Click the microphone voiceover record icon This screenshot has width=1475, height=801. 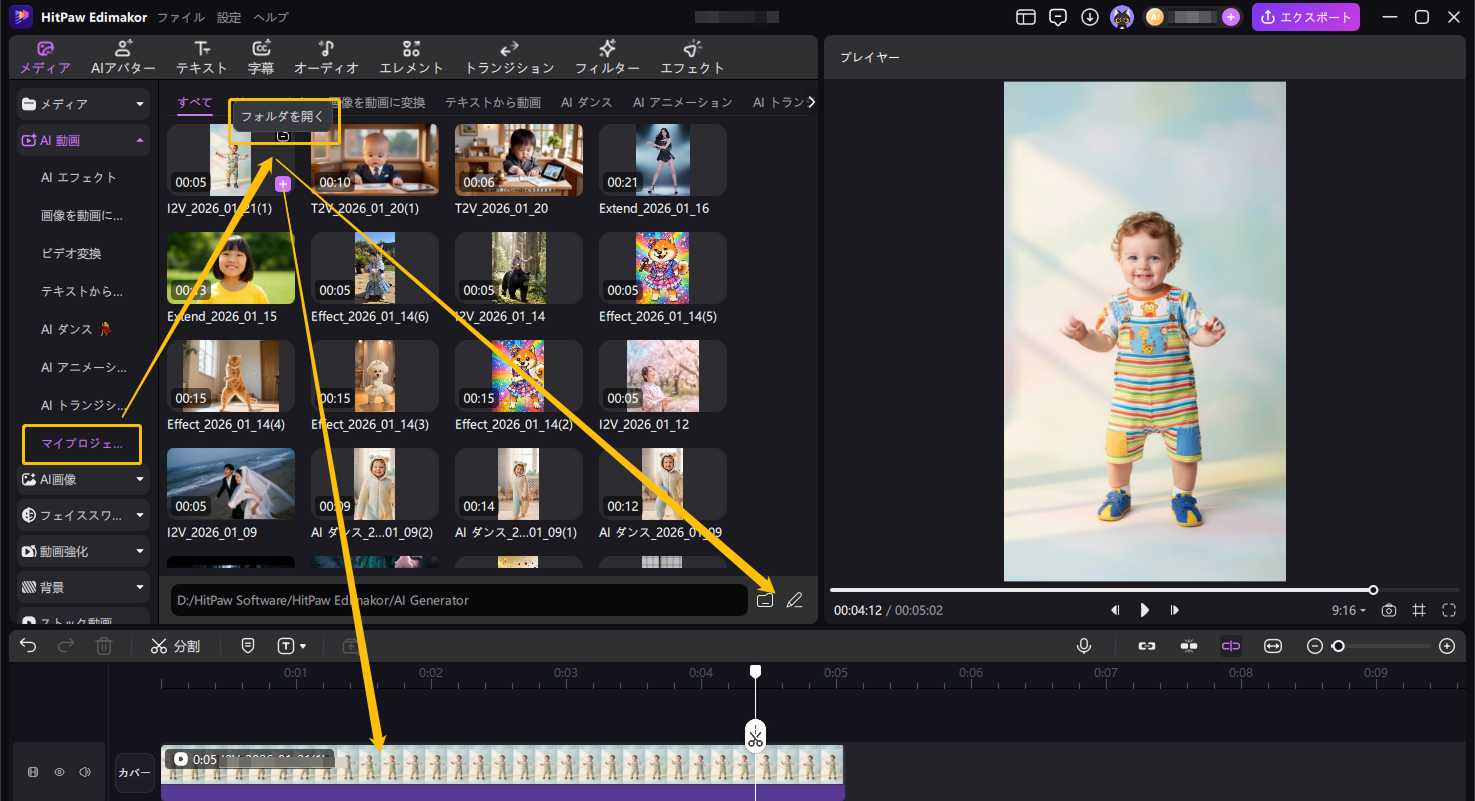(1083, 646)
